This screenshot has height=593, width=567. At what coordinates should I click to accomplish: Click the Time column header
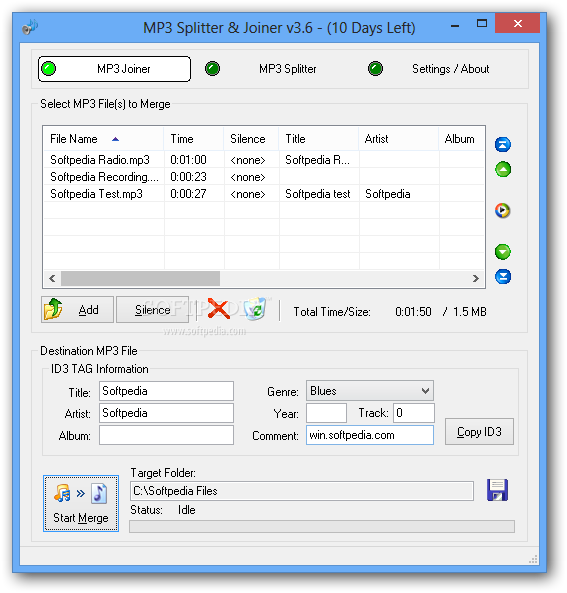194,139
